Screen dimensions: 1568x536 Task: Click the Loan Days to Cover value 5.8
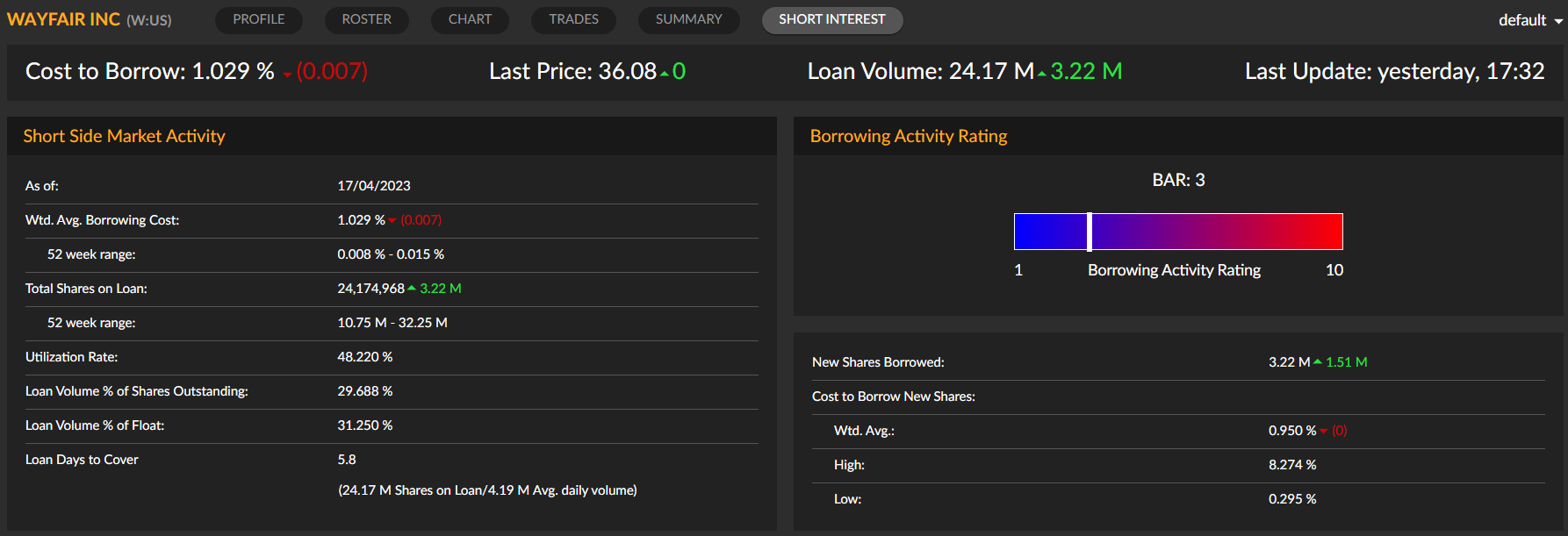point(347,460)
